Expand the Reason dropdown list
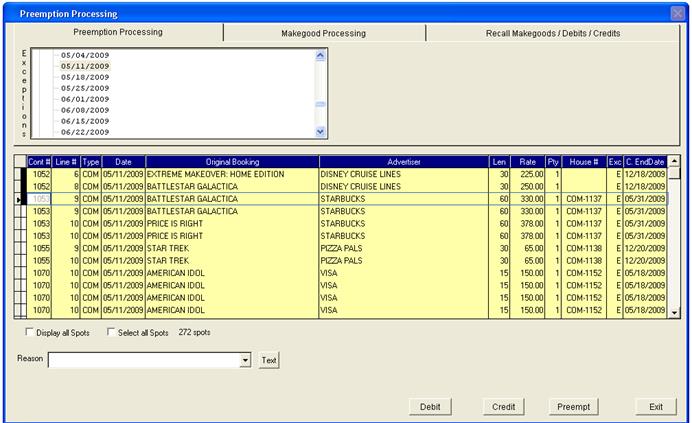Screen dimensions: 692x423 coord(245,359)
